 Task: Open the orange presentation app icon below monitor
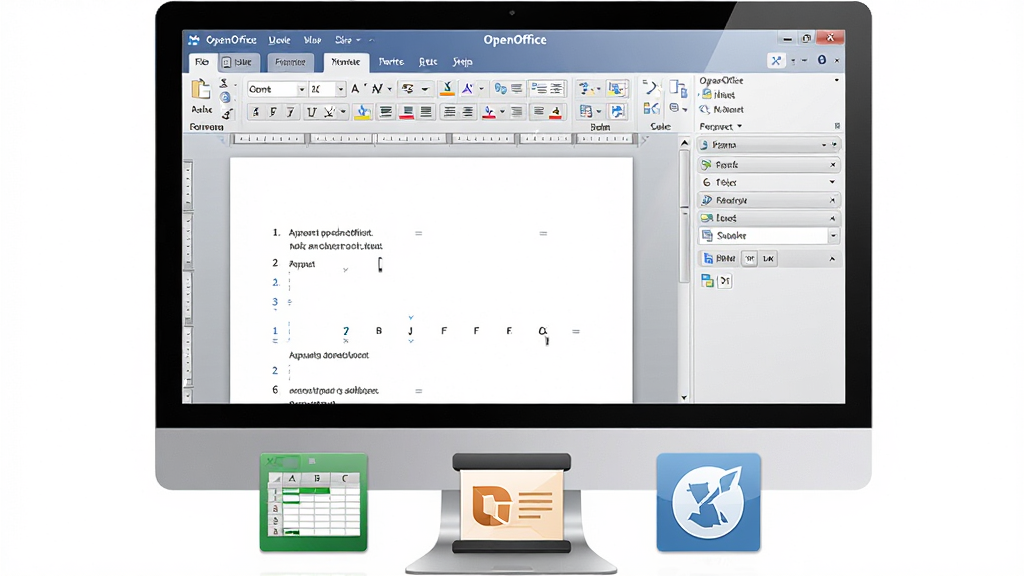(511, 503)
